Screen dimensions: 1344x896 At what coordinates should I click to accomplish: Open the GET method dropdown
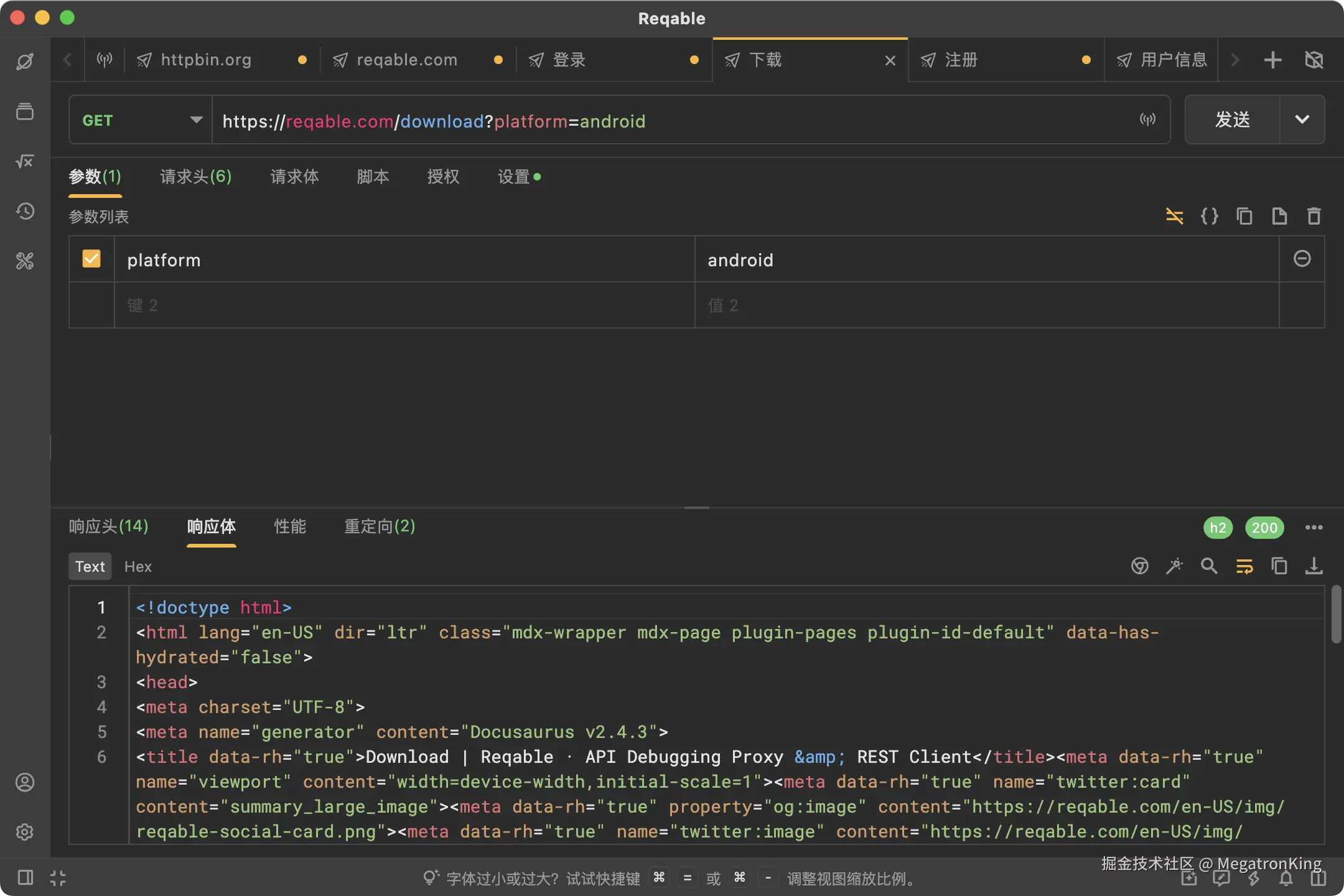coord(141,120)
